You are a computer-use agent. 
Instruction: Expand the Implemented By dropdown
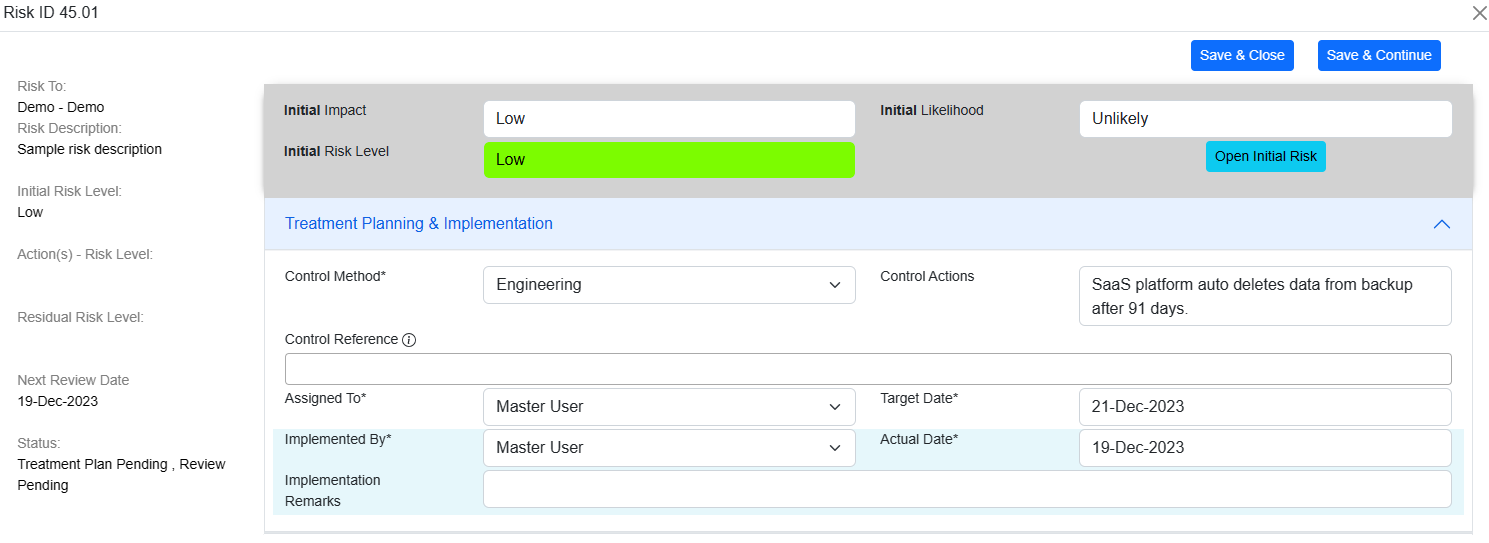(669, 448)
